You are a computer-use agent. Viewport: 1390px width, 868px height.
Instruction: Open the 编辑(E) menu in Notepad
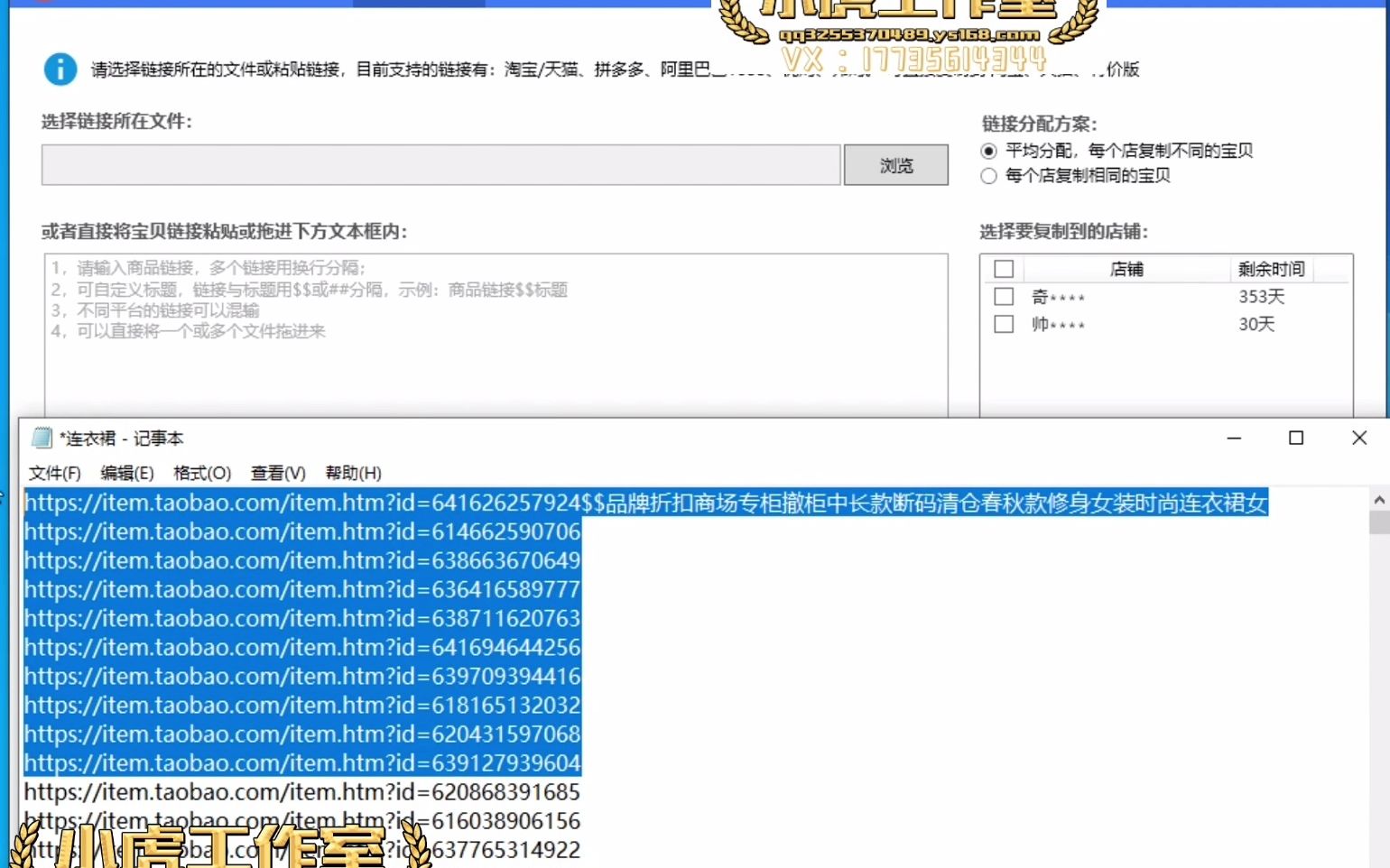click(127, 473)
